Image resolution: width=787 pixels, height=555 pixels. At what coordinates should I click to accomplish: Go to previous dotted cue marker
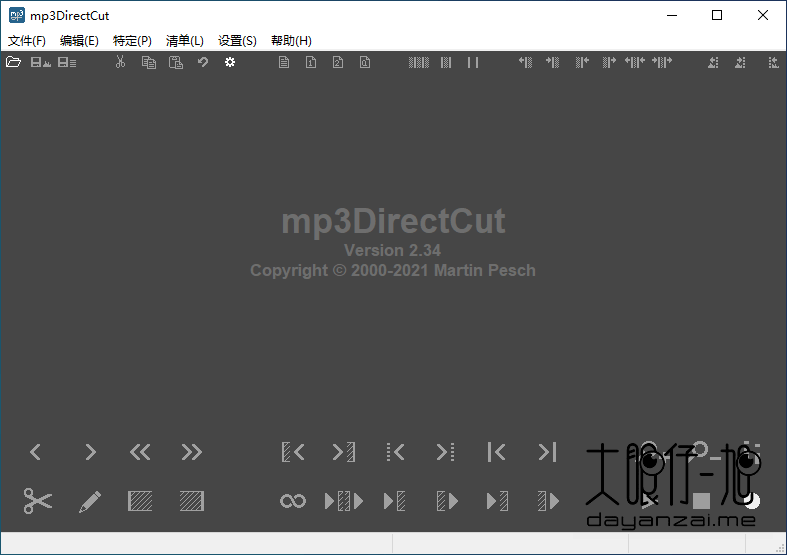click(396, 452)
